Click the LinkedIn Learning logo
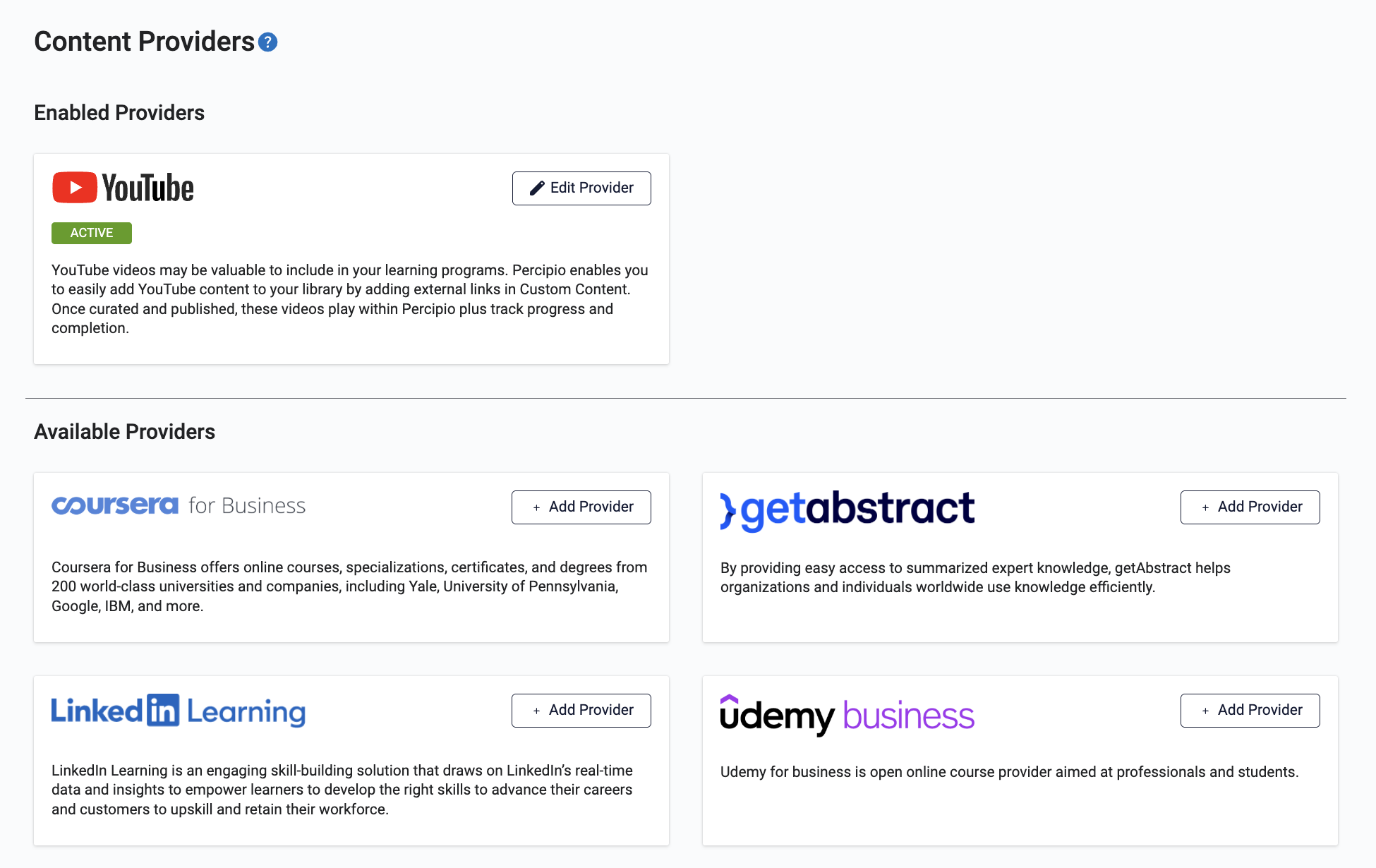Viewport: 1376px width, 868px height. coord(179,711)
